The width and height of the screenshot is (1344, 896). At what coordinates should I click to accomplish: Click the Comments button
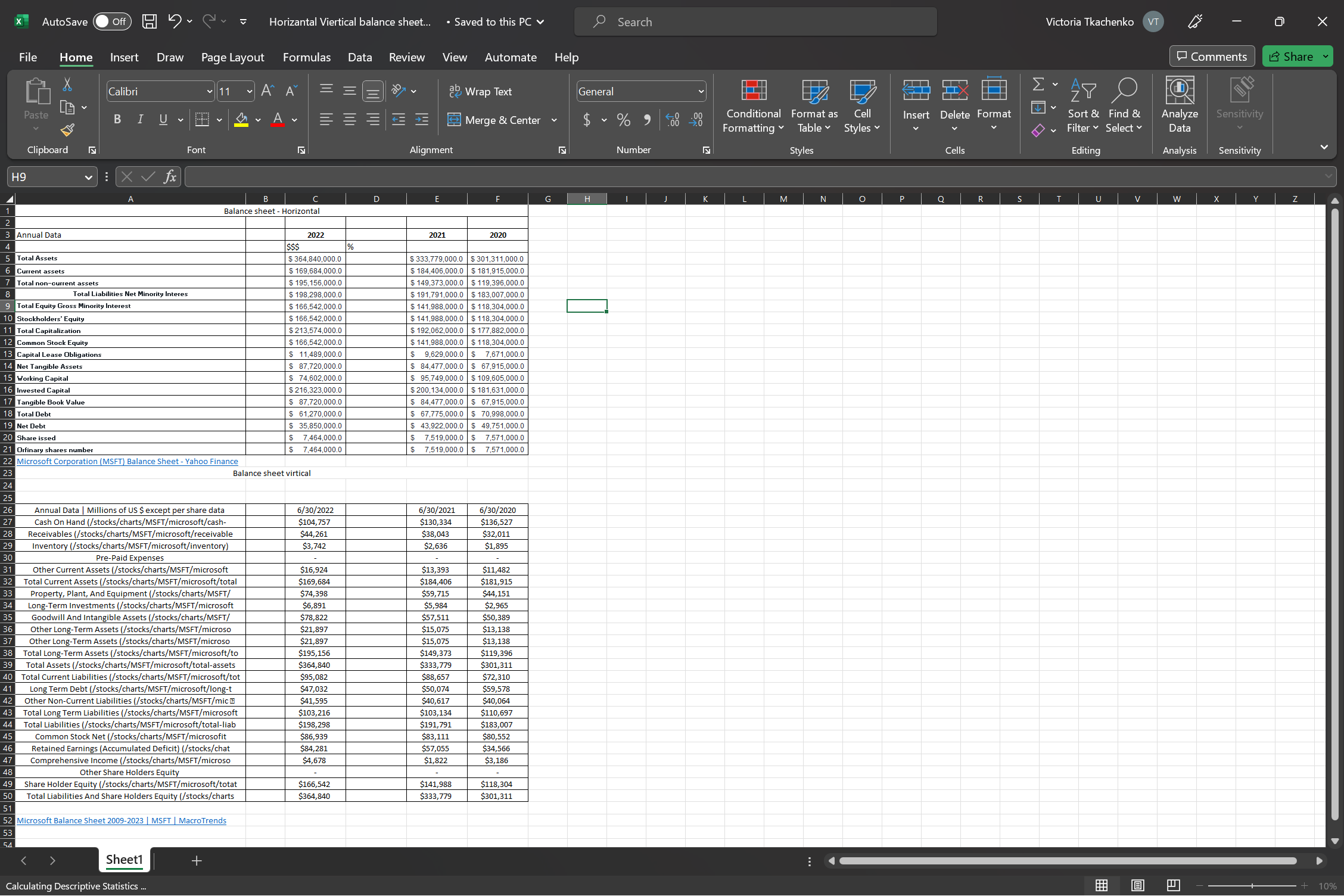1212,57
